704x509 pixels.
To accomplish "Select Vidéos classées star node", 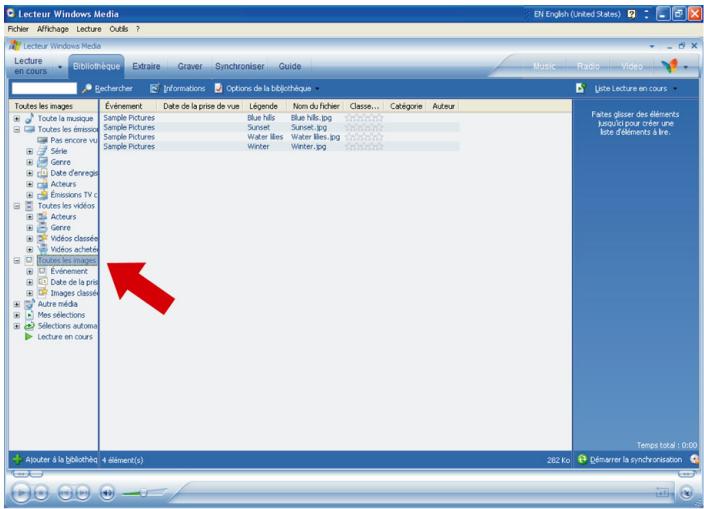I will [x=68, y=238].
